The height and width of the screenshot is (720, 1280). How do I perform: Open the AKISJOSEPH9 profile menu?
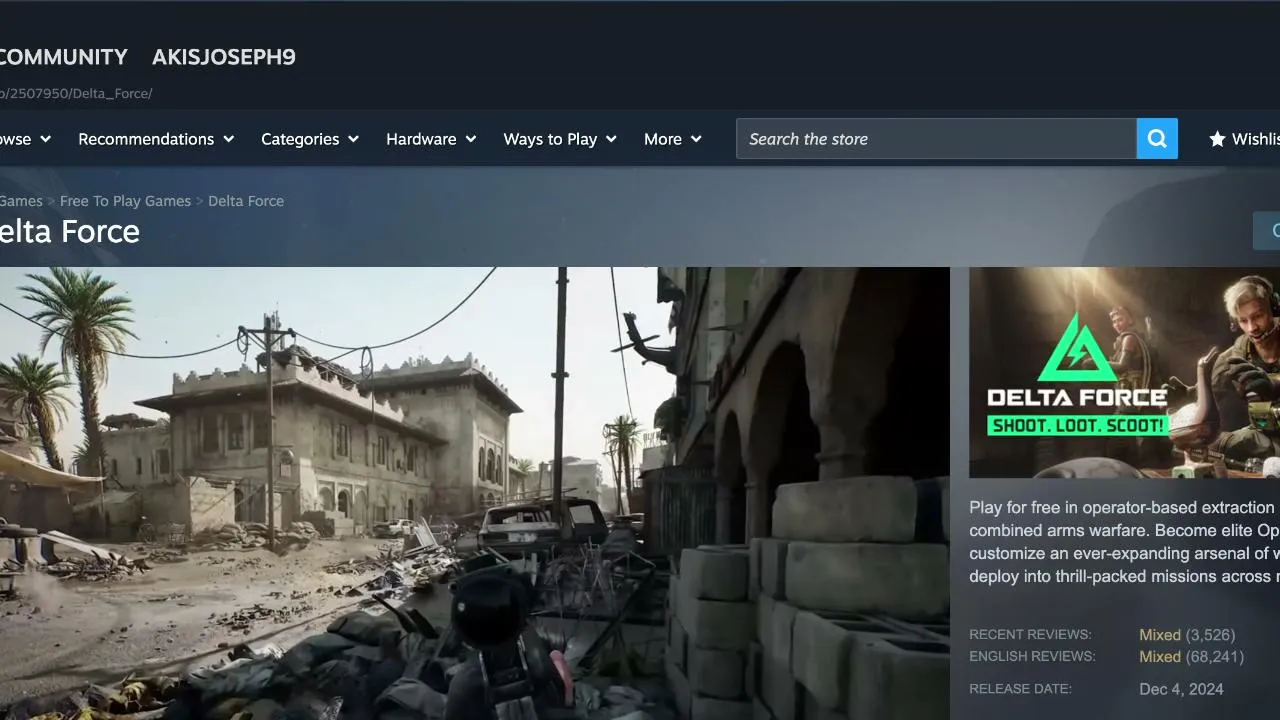coord(224,57)
